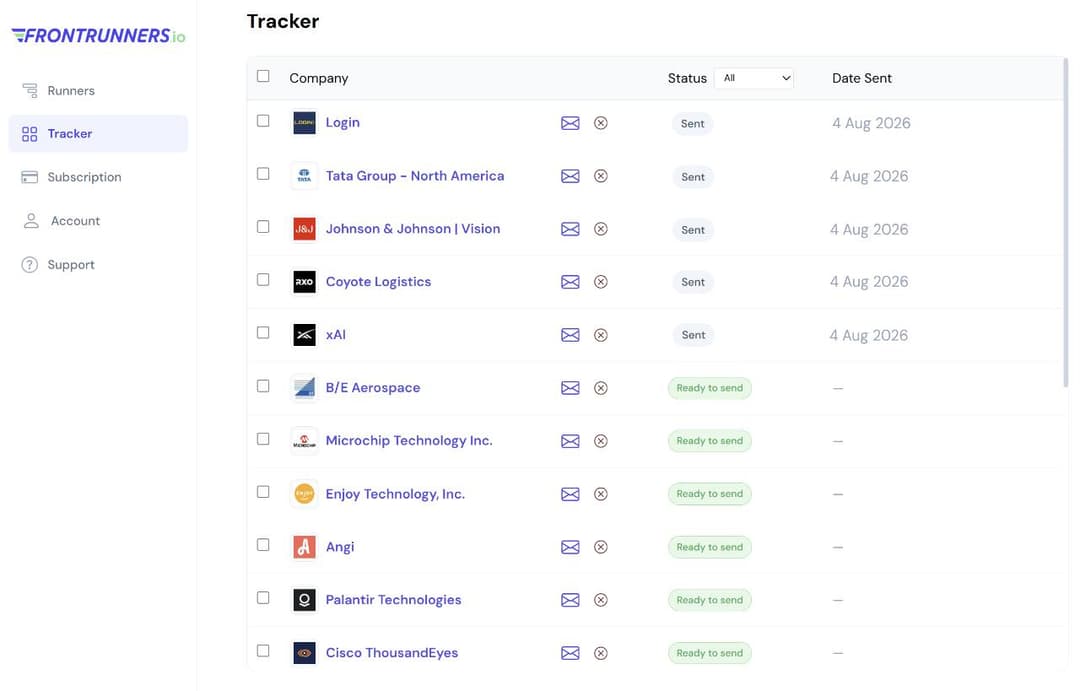
Task: Tick the checkbox for Login
Action: [x=263, y=121]
